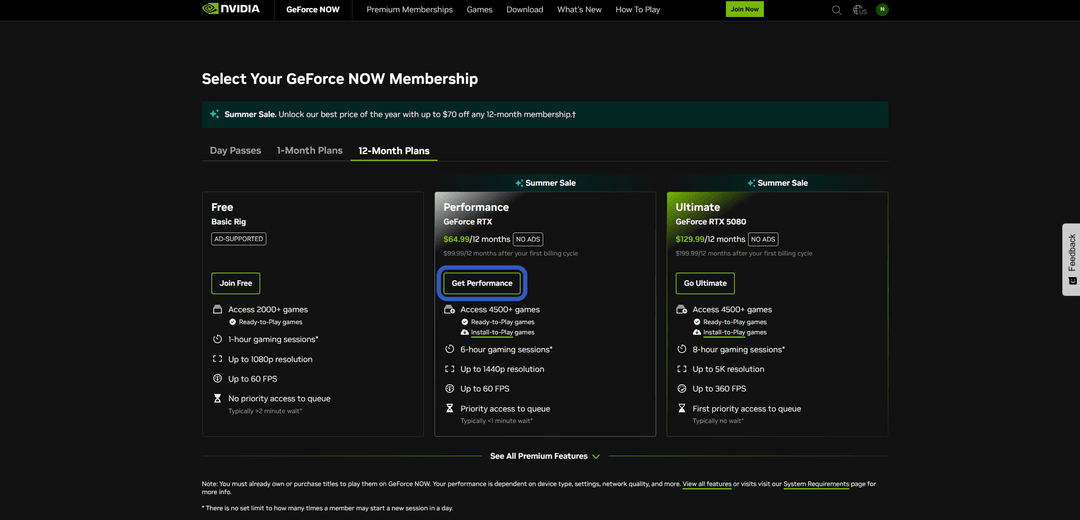Click the Free plan game library icon
1080x520 pixels.
217,309
